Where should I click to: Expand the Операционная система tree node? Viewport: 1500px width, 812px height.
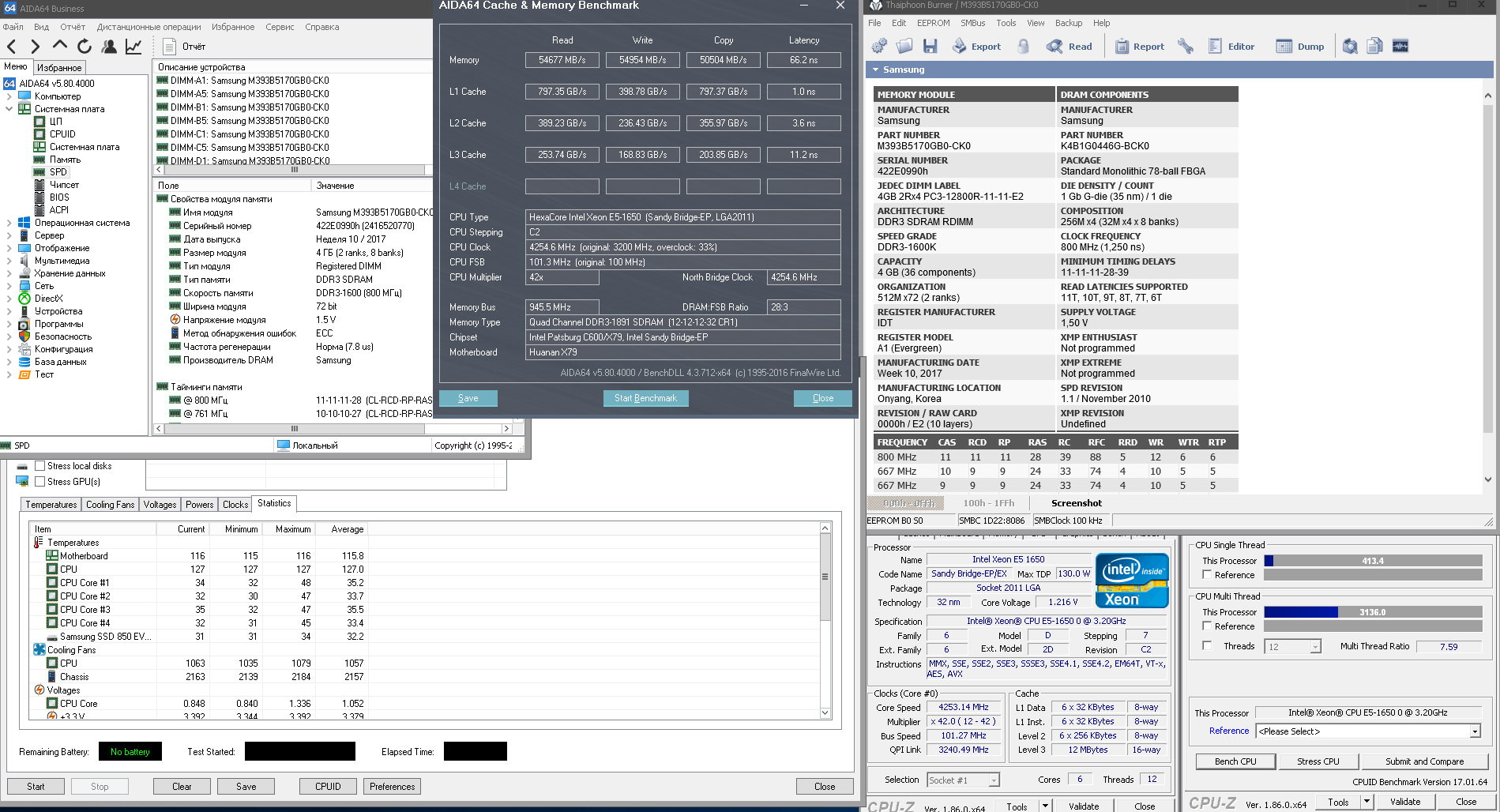pyautogui.click(x=9, y=223)
